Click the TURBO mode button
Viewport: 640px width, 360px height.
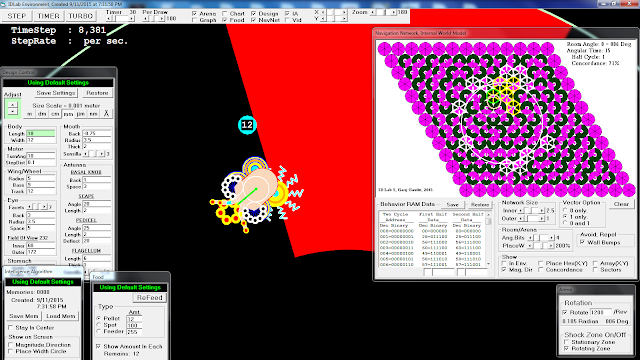80,16
